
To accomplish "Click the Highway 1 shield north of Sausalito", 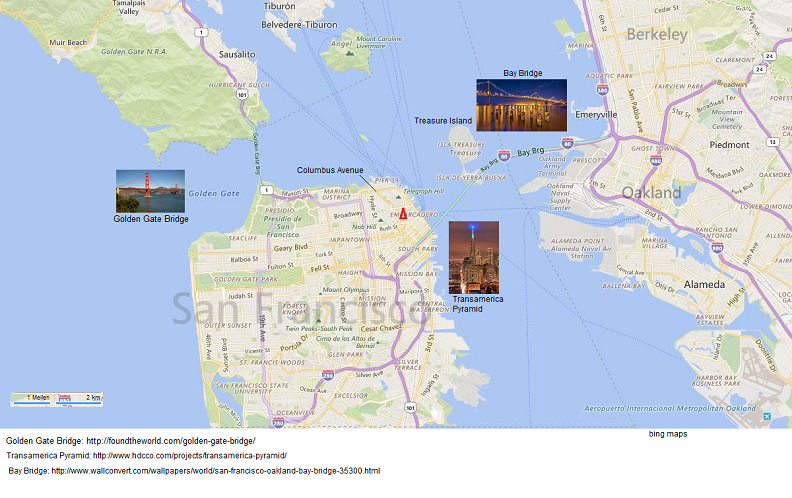I will 201,32.
